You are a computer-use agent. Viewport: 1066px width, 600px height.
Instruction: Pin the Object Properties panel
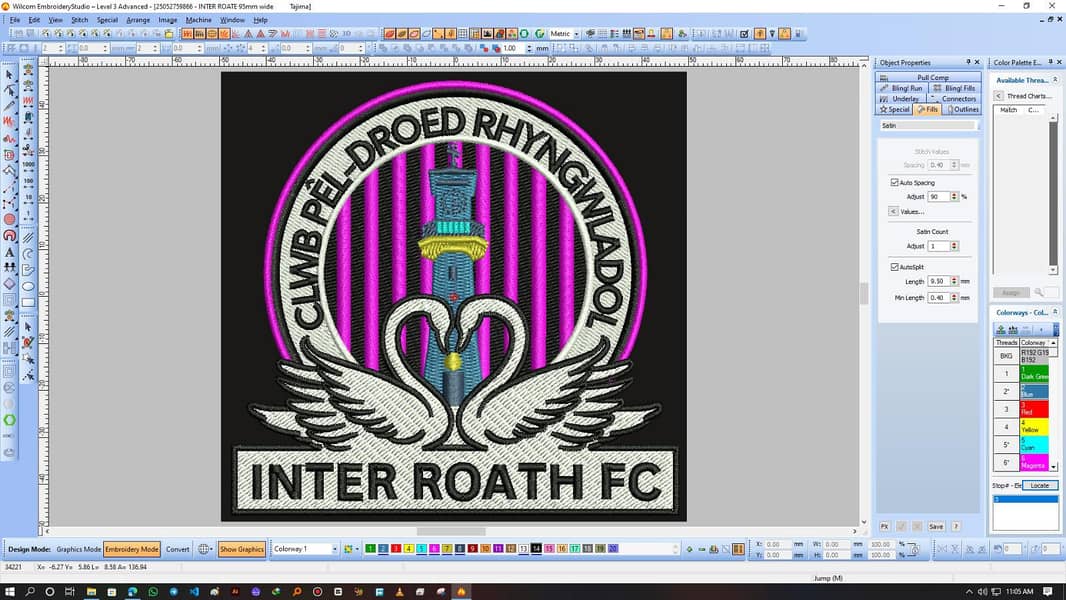coord(968,63)
